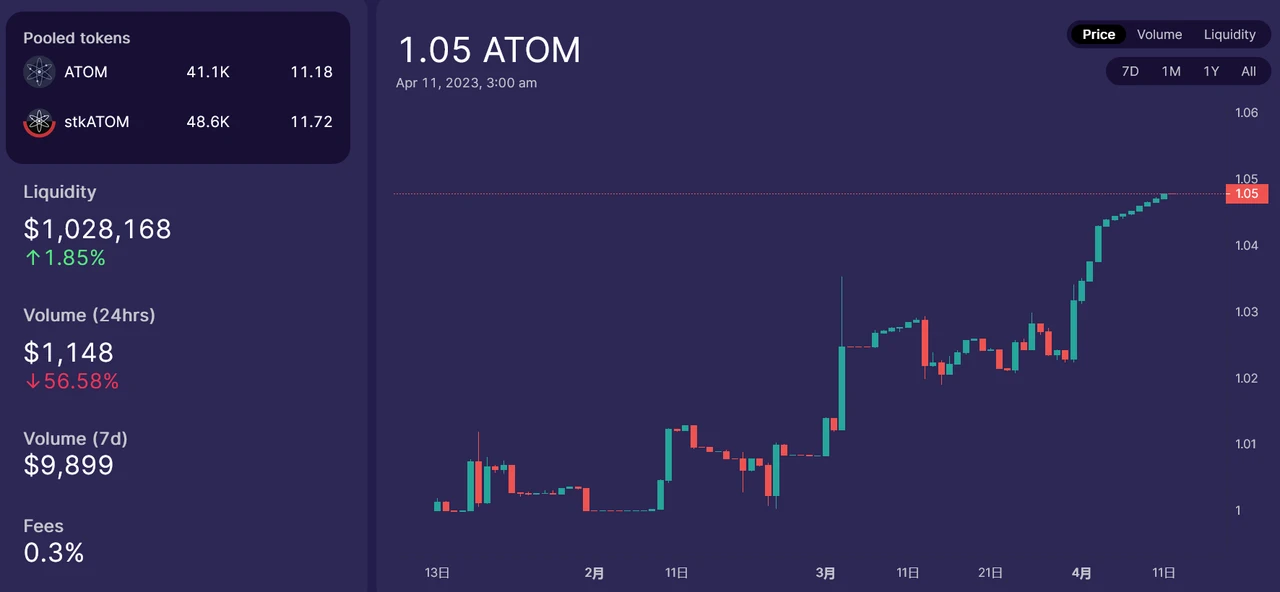Show all-time data with the All button
The width and height of the screenshot is (1280, 592).
point(1248,71)
